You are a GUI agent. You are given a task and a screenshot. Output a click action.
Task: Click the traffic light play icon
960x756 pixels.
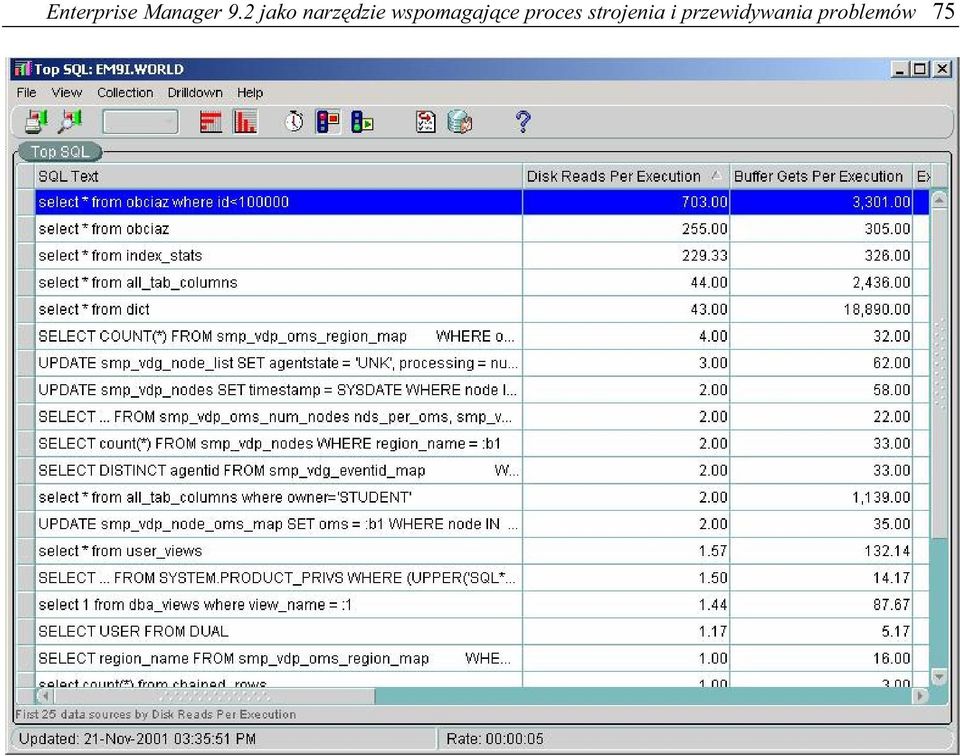click(x=362, y=121)
